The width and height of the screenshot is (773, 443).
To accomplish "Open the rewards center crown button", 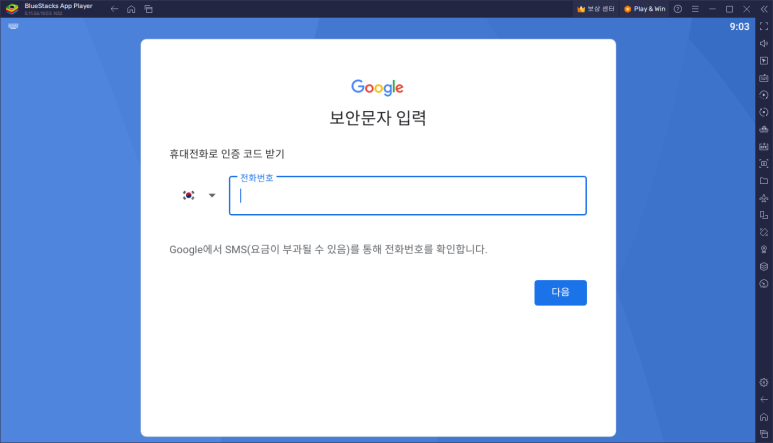I will [x=596, y=9].
